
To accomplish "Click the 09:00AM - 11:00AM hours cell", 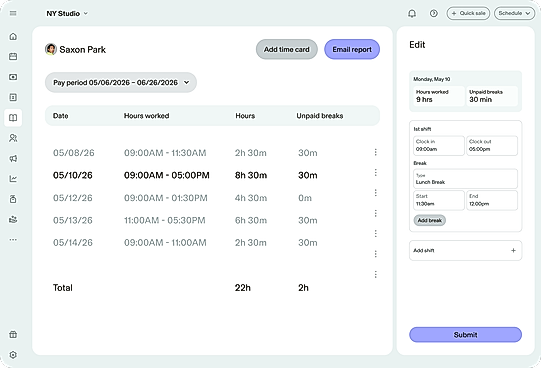I will [165, 243].
